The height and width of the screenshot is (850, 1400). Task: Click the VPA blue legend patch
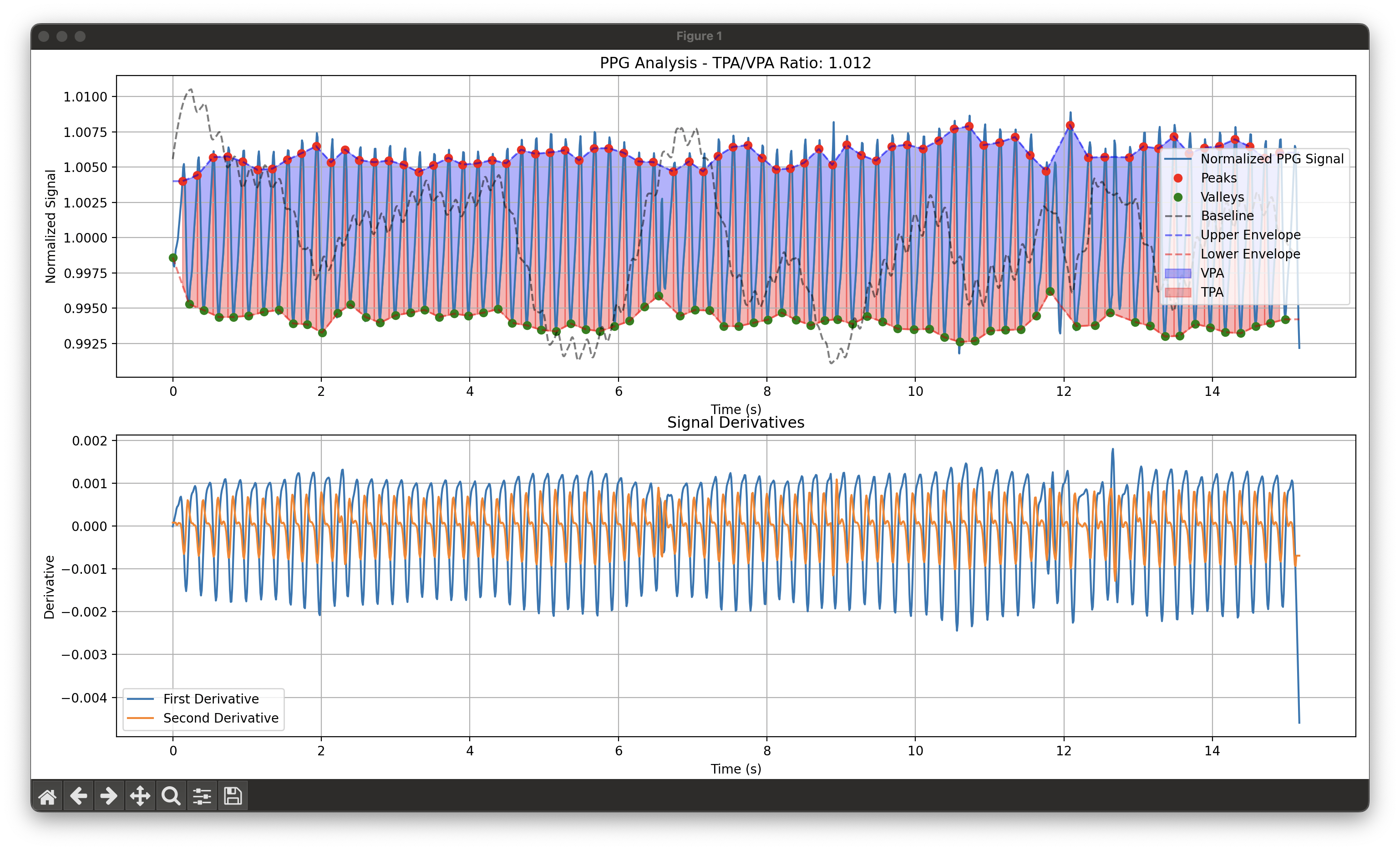pos(1178,273)
